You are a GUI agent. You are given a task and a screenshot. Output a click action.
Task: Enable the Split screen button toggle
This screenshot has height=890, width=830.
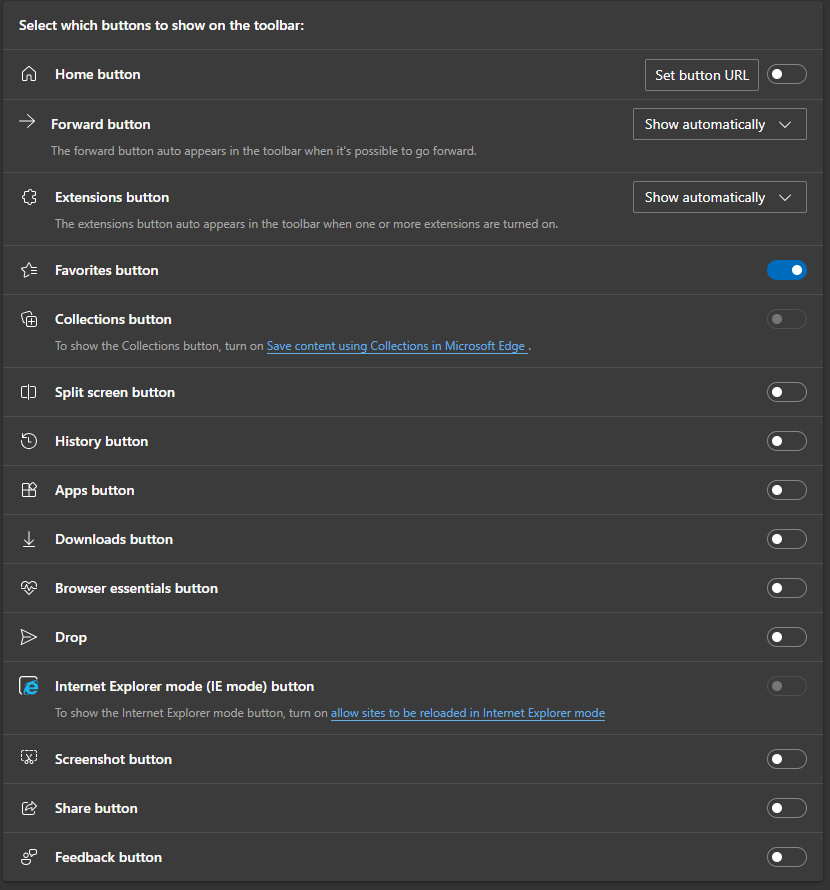point(786,392)
